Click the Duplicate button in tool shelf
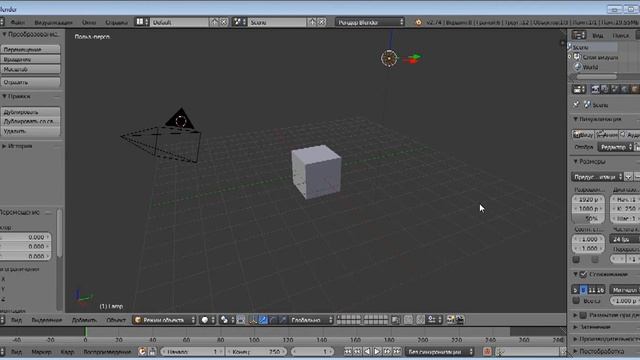 31,112
